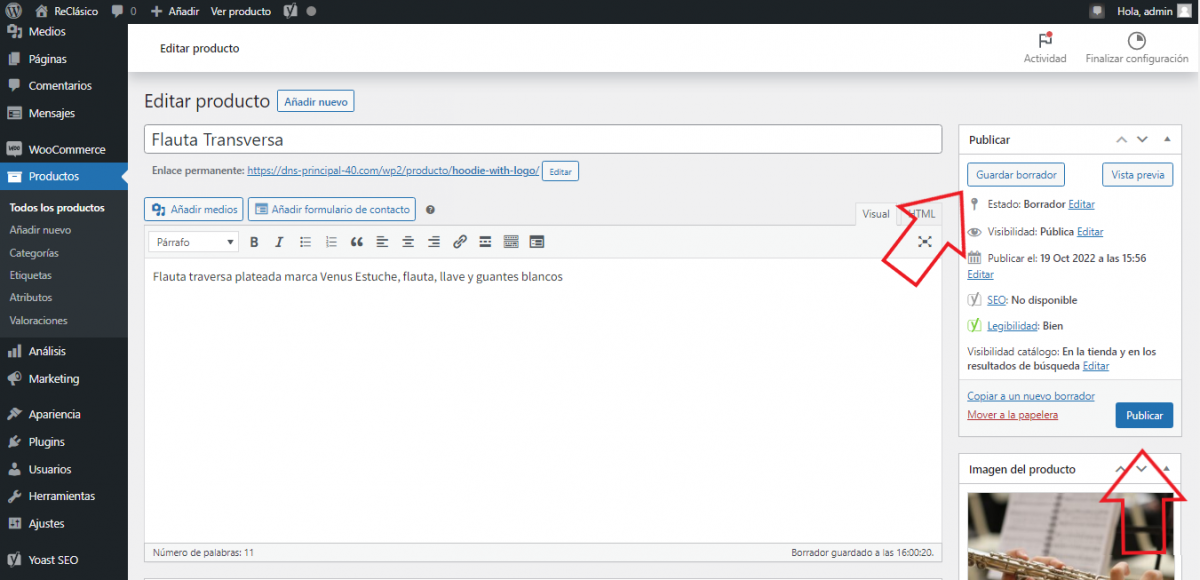Switch to the Visual editor tab
The width and height of the screenshot is (1200, 580).
coord(876,214)
